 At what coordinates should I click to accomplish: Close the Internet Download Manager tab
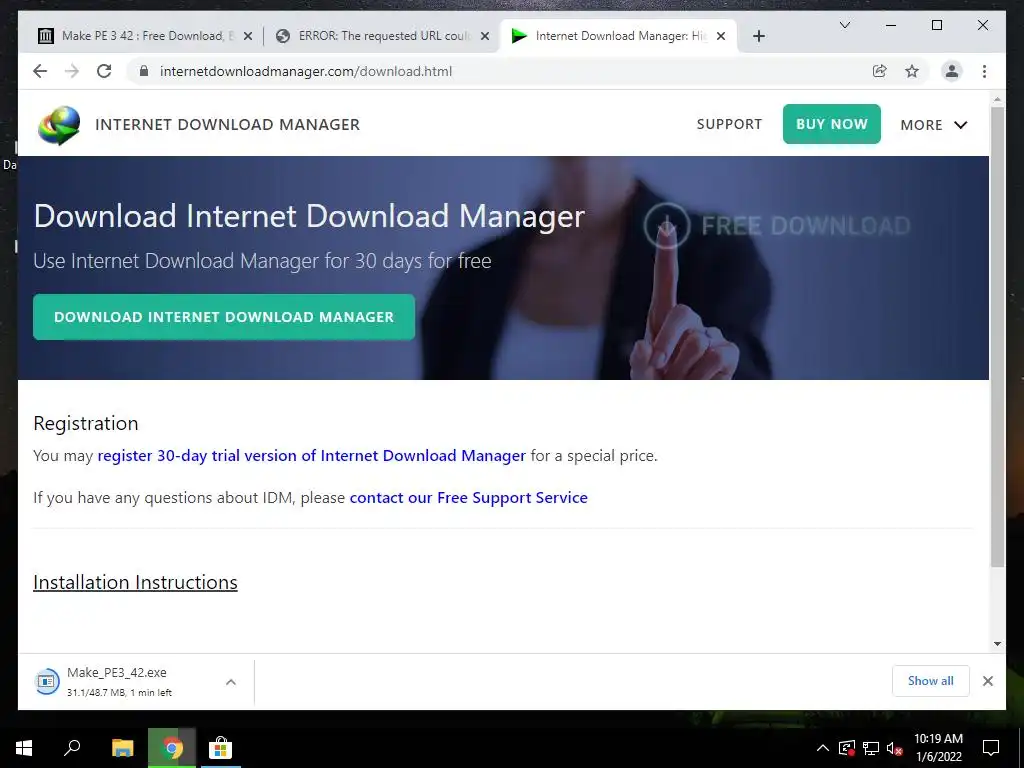(x=721, y=37)
